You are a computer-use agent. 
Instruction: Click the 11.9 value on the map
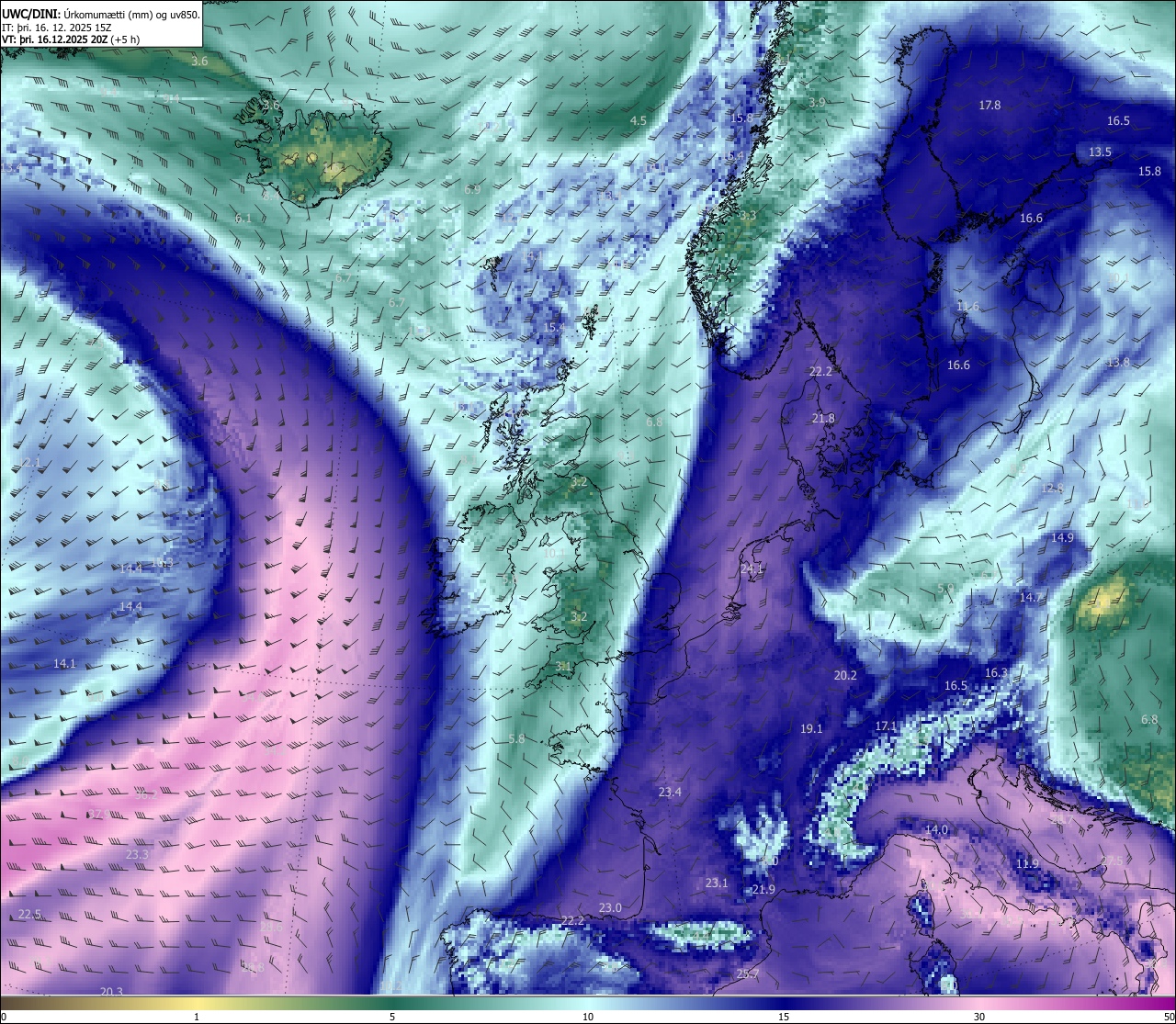[x=1027, y=864]
